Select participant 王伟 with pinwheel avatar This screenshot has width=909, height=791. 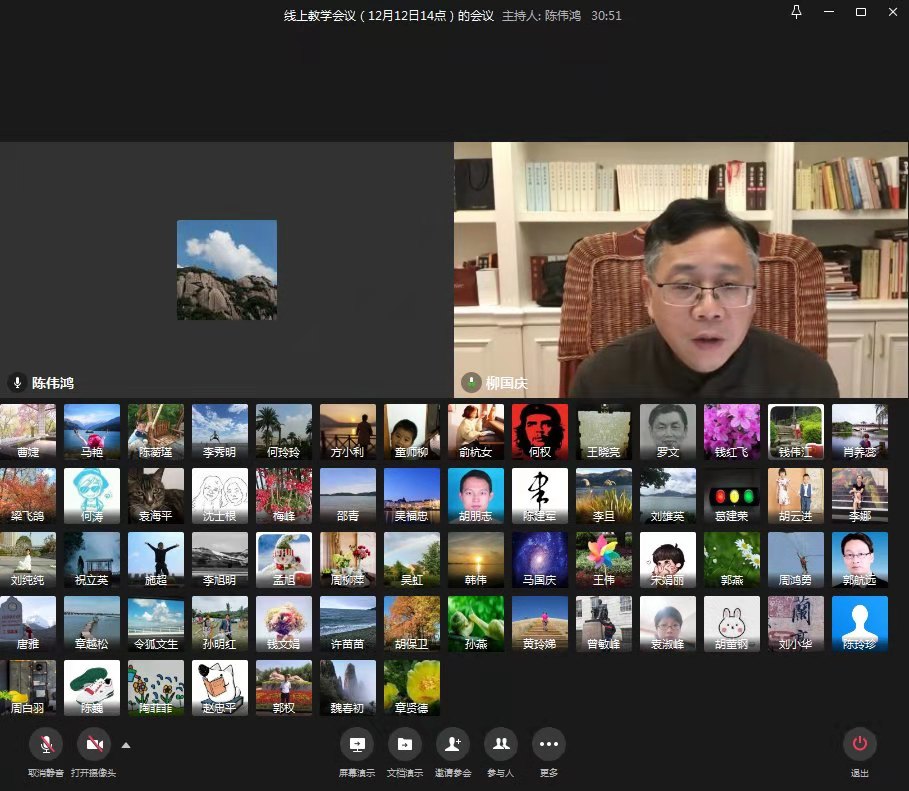pos(604,560)
